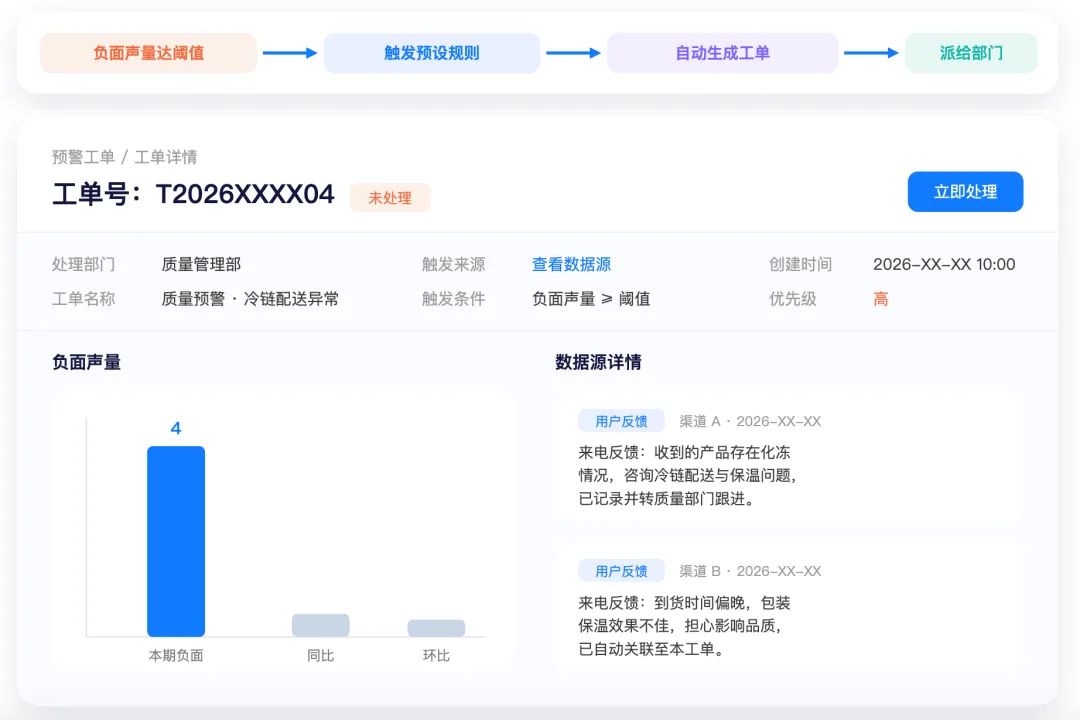Click the blue 本期负面 bar
This screenshot has height=720, width=1080.
pos(176,541)
